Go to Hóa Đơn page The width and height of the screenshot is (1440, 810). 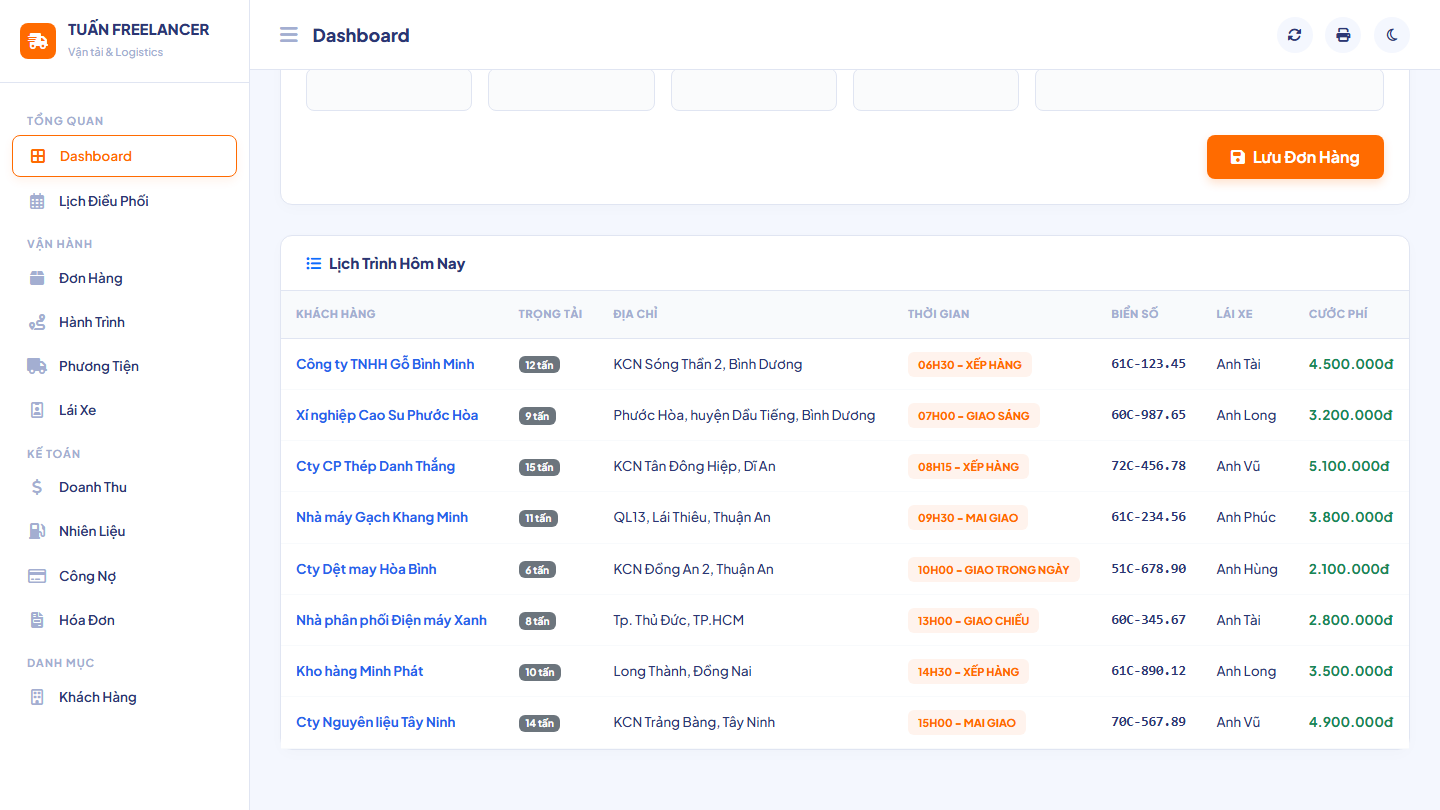pos(124,620)
